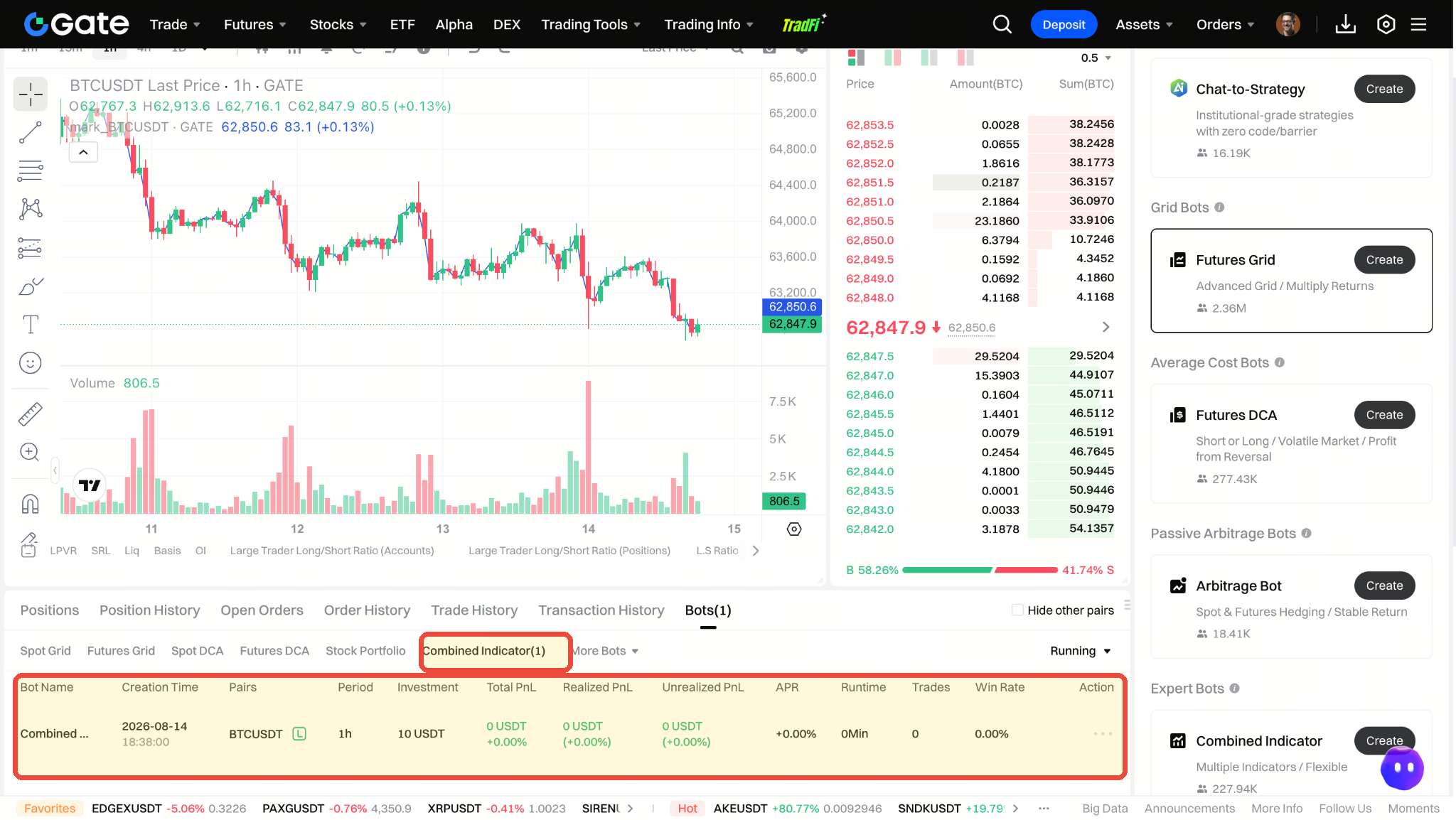Image resolution: width=1456 pixels, height=820 pixels.
Task: Toggle the OI indicator
Action: pos(200,551)
